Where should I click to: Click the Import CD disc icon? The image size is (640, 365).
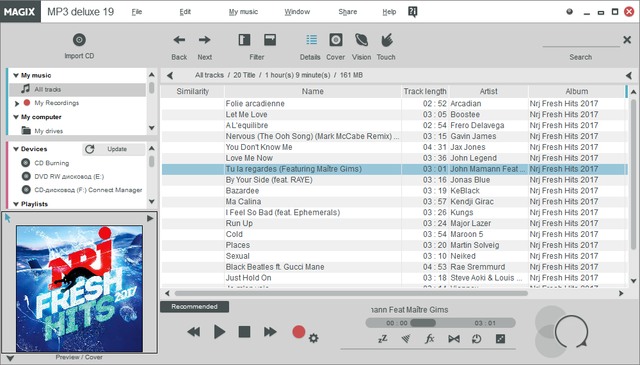[x=79, y=40]
